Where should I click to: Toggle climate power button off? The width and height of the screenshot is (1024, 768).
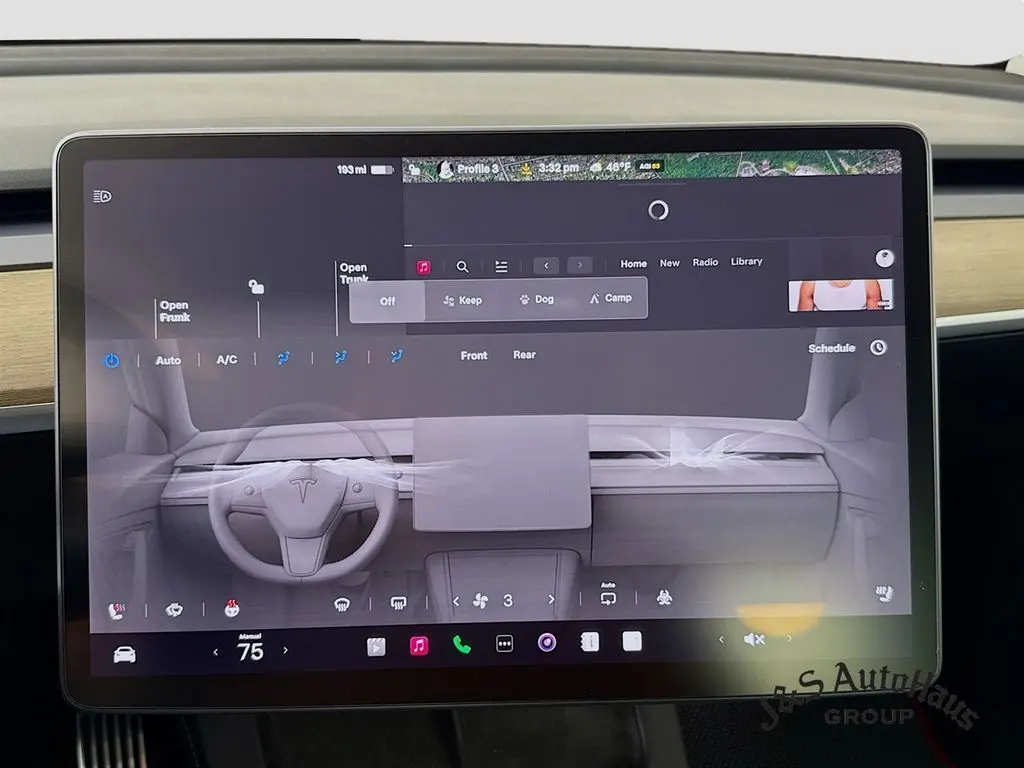point(112,360)
